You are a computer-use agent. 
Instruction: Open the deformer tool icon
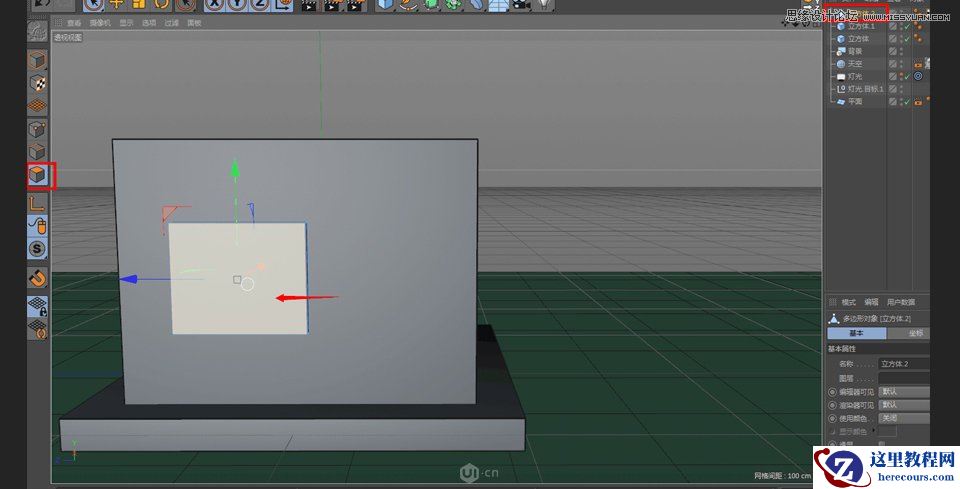(476, 5)
